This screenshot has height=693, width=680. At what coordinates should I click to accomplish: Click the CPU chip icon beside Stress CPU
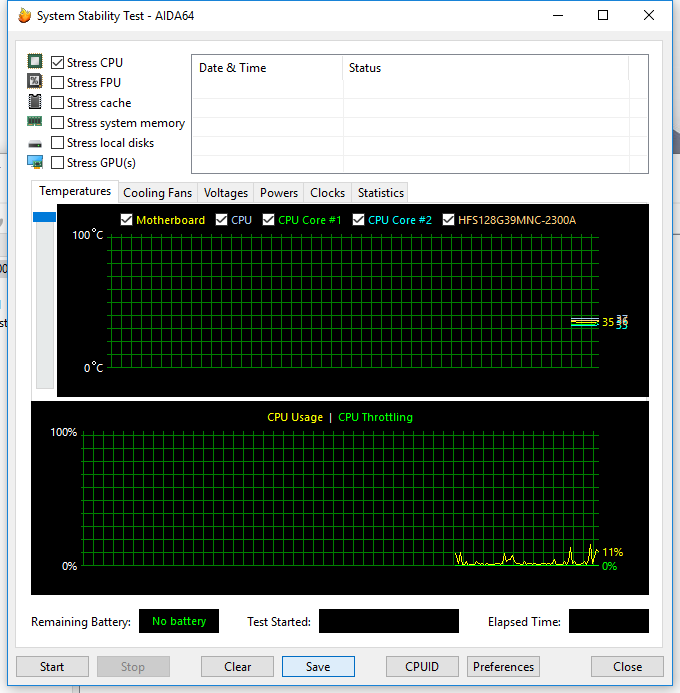click(35, 61)
